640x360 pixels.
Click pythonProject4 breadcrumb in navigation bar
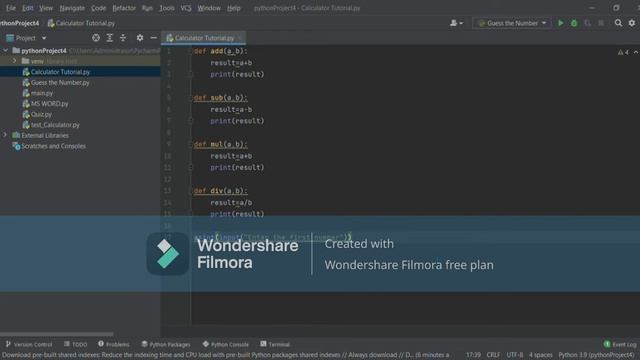tap(20, 23)
